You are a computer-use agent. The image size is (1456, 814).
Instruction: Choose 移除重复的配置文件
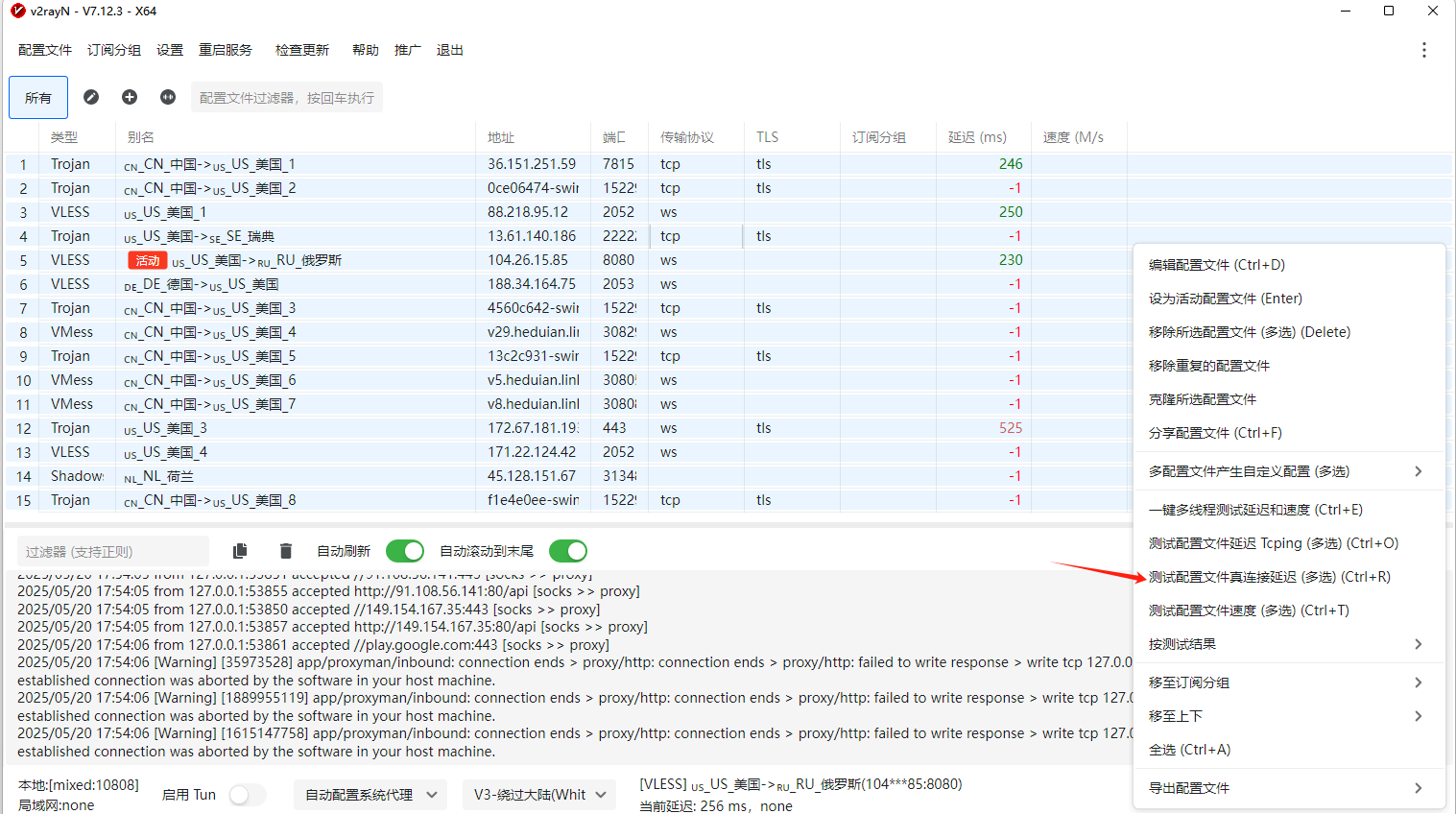[1290, 366]
